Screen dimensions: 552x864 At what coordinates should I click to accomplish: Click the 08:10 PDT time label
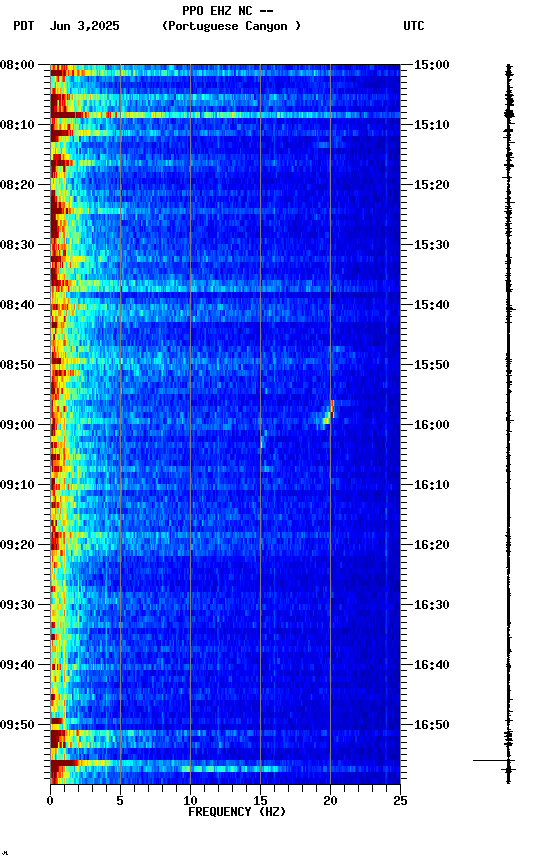[17, 125]
